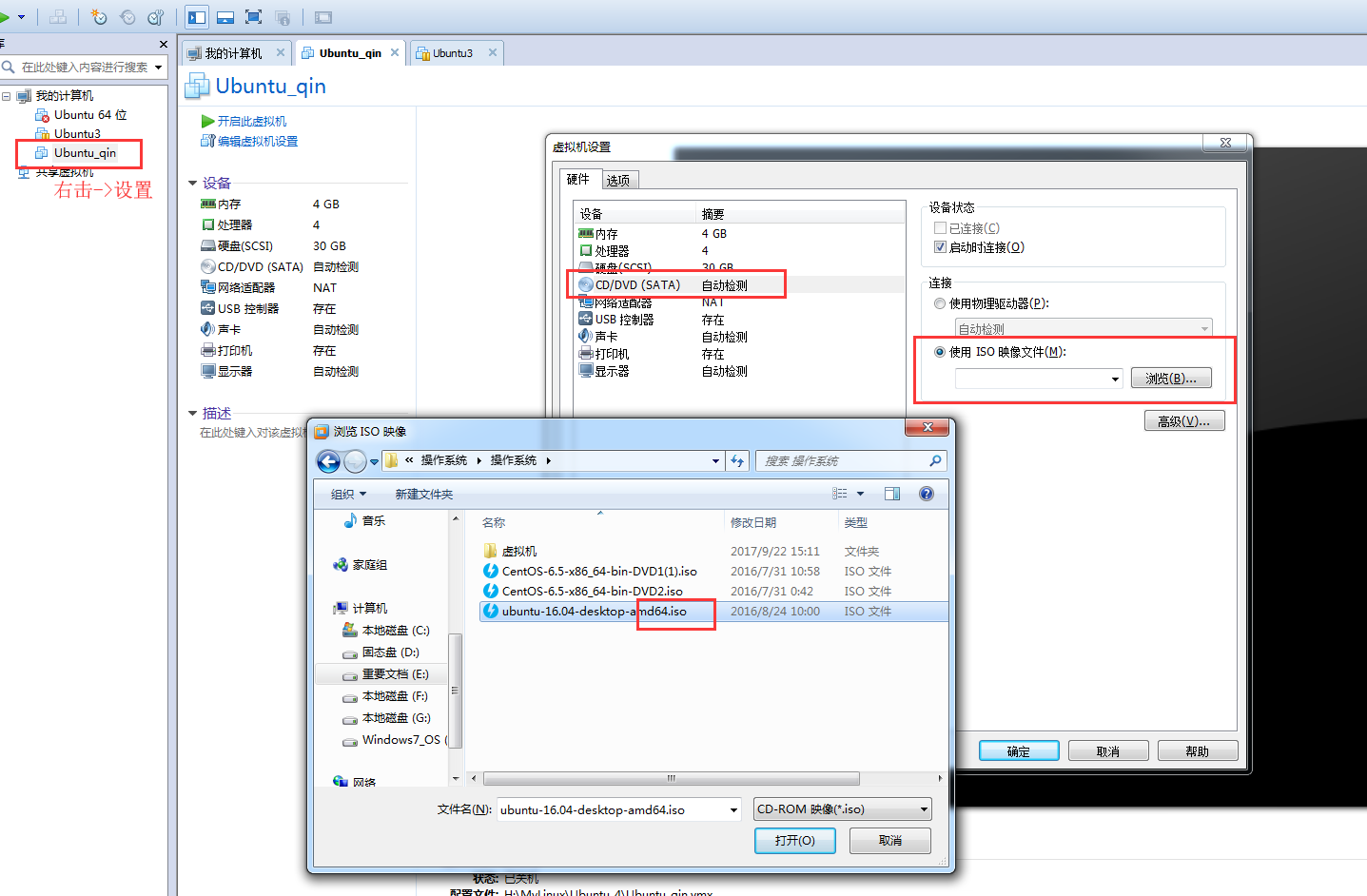1367x896 pixels.
Task: Close the Ubuntu_qin tab
Action: [x=395, y=52]
